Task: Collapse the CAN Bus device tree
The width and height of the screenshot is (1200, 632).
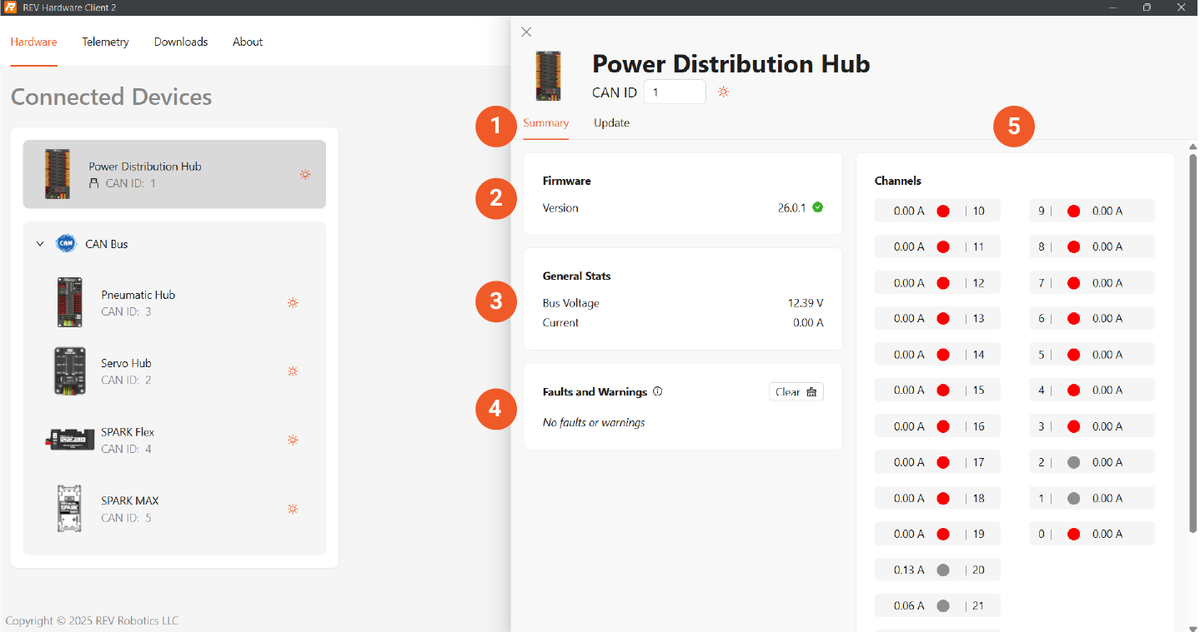Action: [40, 244]
